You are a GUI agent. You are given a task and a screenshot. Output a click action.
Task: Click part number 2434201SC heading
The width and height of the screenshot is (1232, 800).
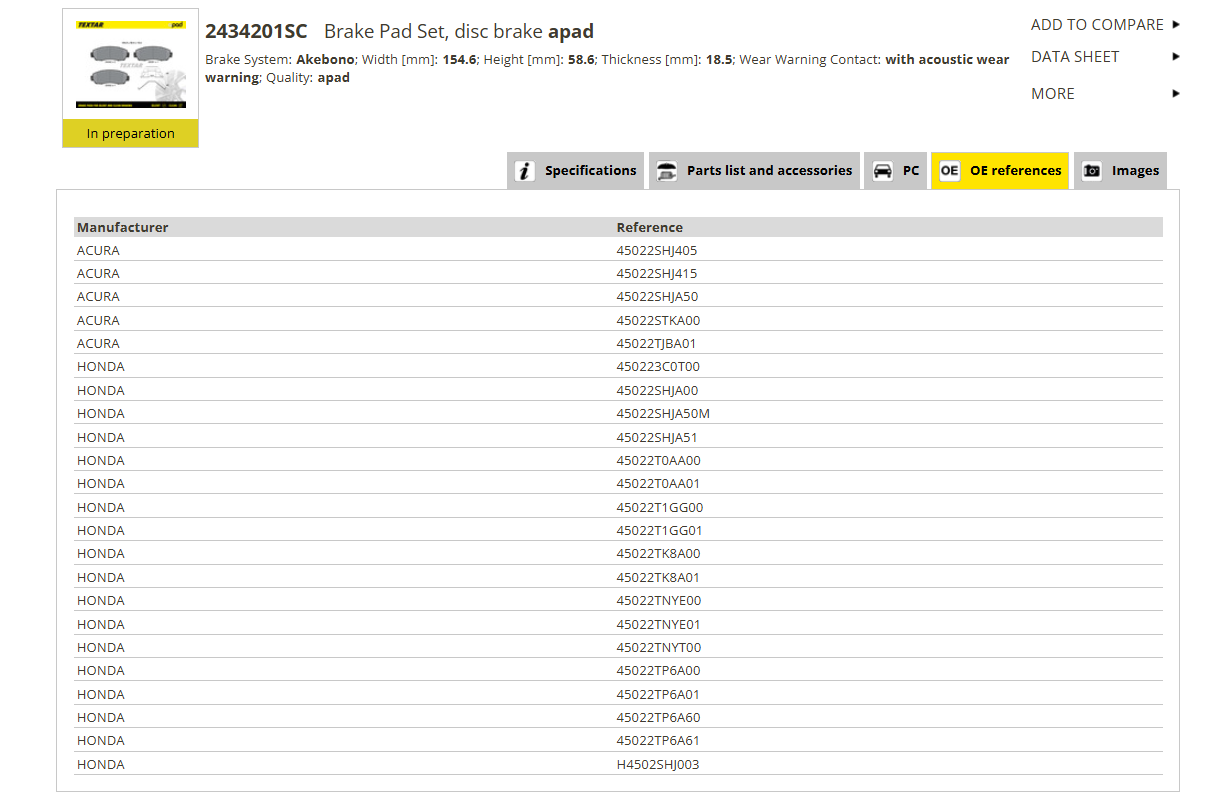[256, 31]
